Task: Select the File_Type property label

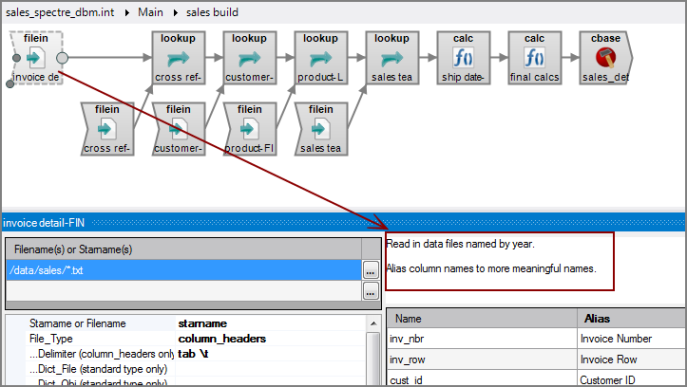Action: pyautogui.click(x=51, y=338)
